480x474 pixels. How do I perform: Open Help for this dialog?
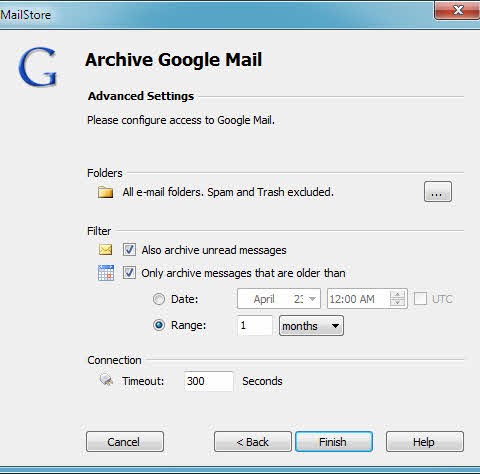click(425, 442)
